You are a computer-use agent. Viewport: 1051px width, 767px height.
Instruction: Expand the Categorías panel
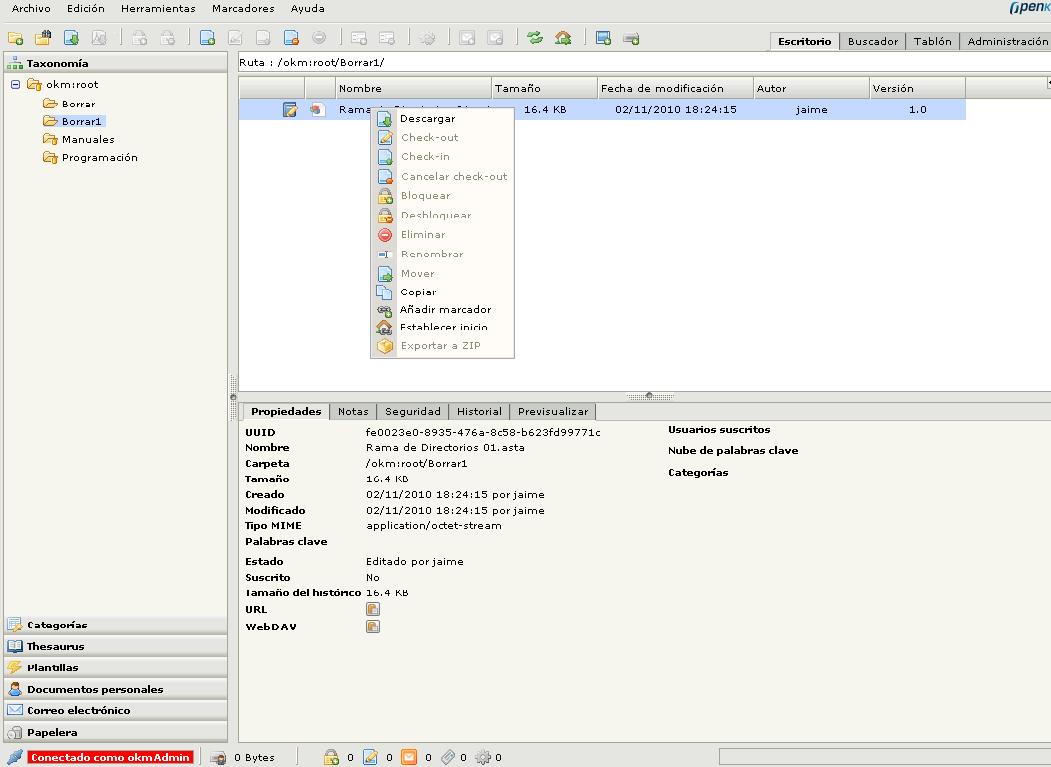point(115,625)
